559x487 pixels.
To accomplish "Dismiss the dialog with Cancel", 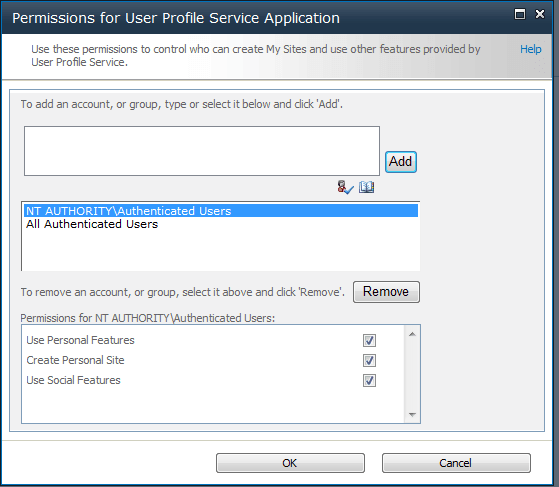I will click(x=456, y=463).
